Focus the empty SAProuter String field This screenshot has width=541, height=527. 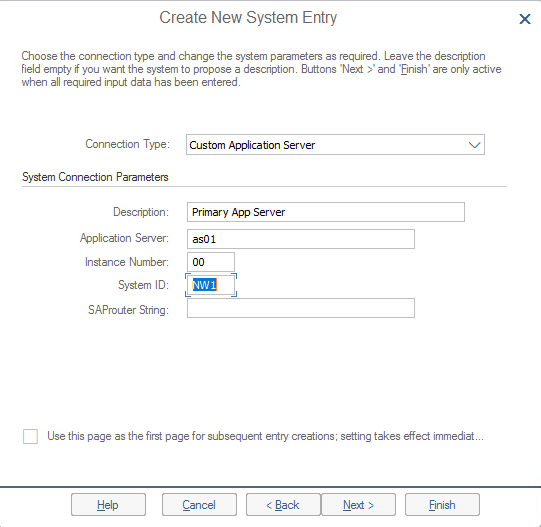click(301, 308)
